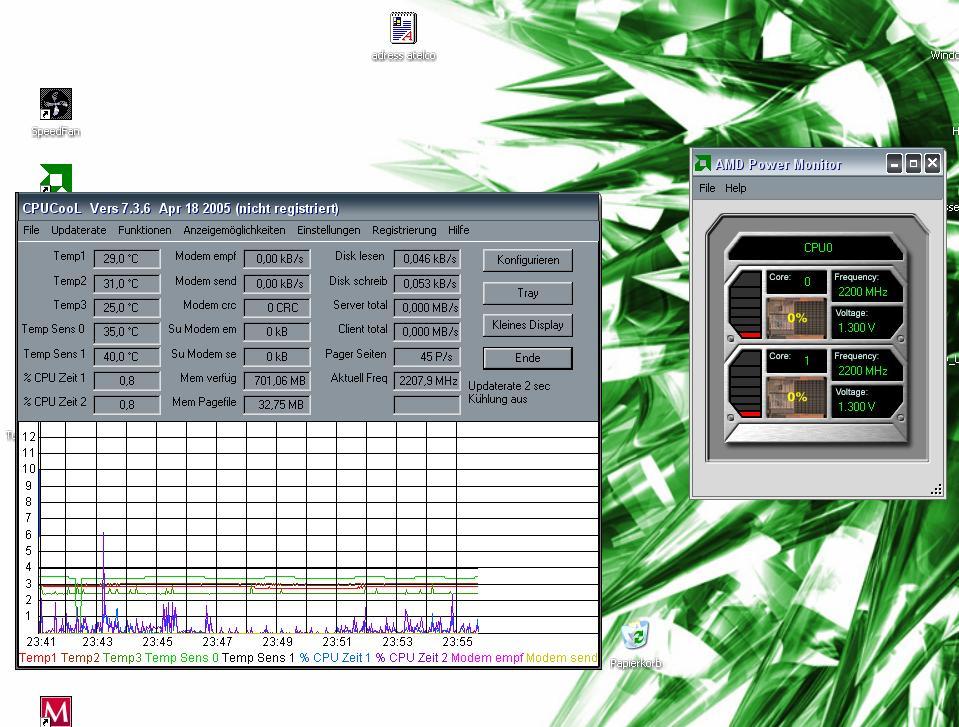Viewport: 959px width, 727px height.
Task: Click Core 0 Voltage 1.300 V readout
Action: (x=866, y=322)
